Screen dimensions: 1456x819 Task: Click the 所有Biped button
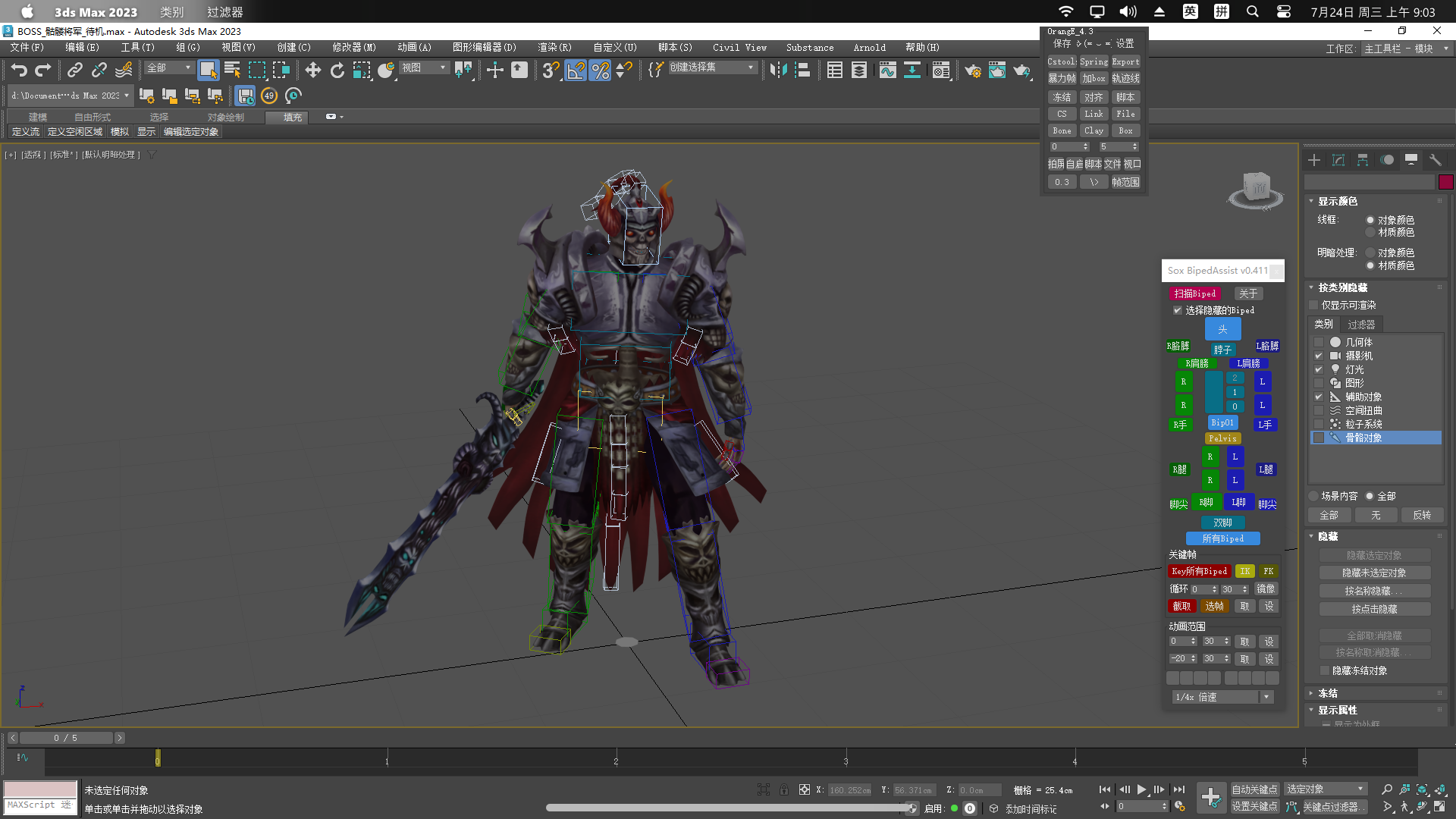click(1222, 538)
